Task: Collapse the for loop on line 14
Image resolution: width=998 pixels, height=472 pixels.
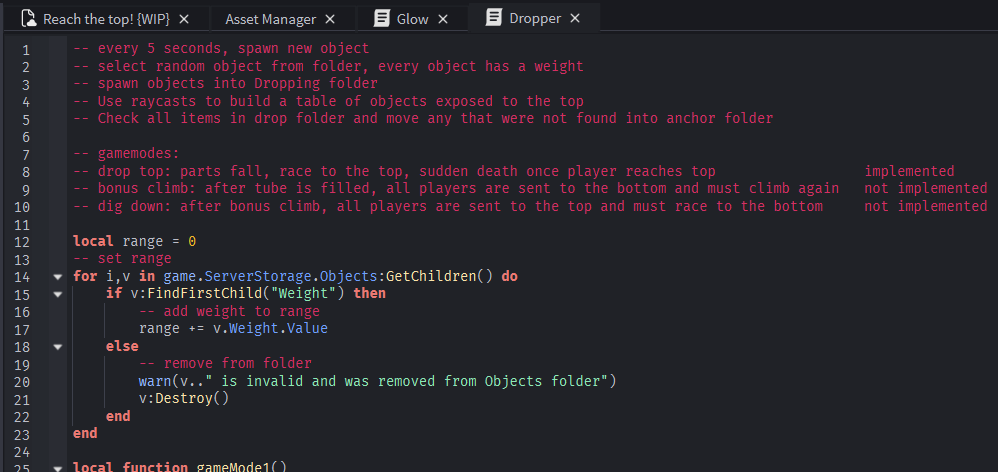Action: tap(57, 276)
